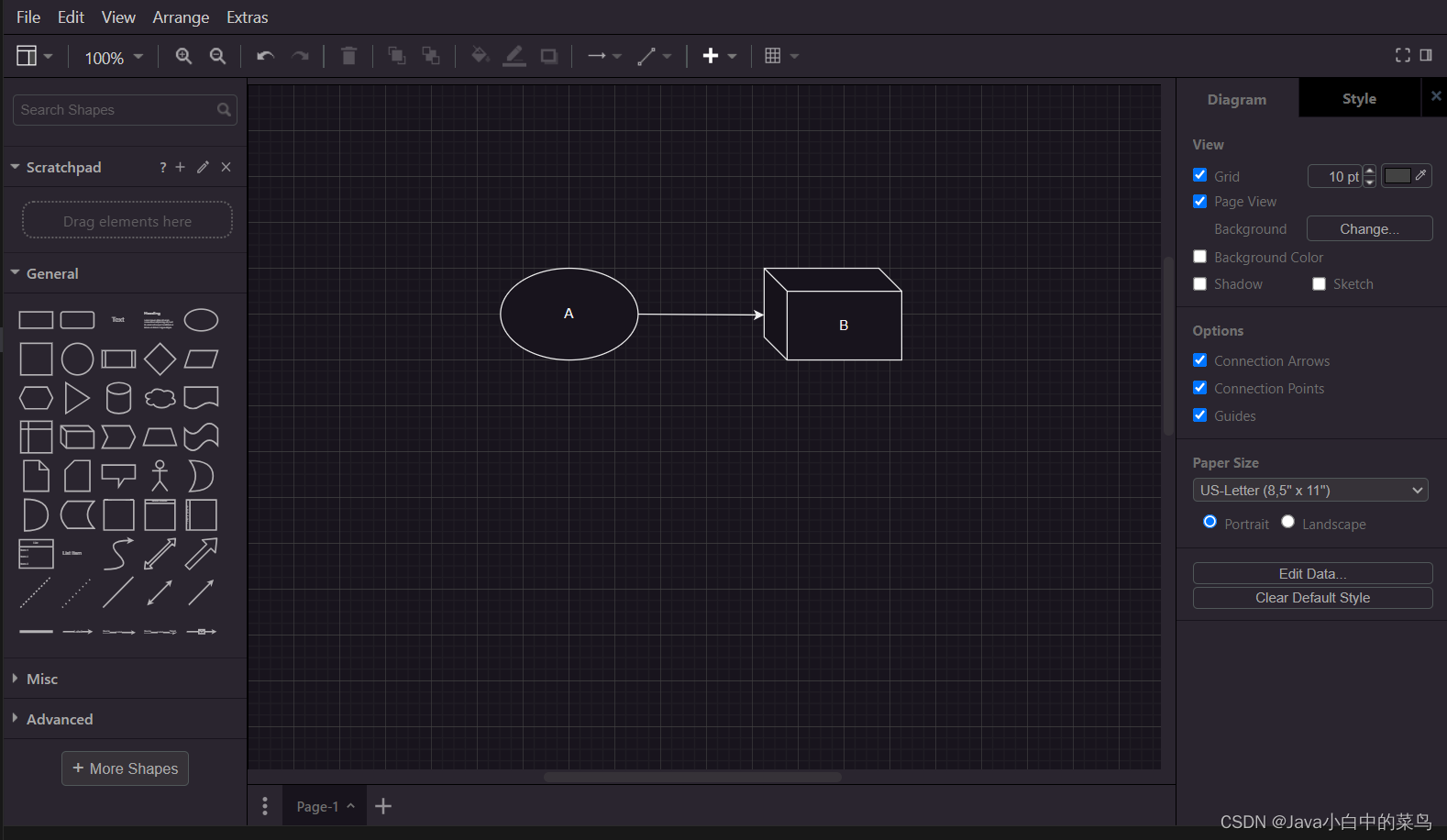1447x840 pixels.
Task: Add to Scratchpad with plus icon
Action: pyautogui.click(x=180, y=167)
